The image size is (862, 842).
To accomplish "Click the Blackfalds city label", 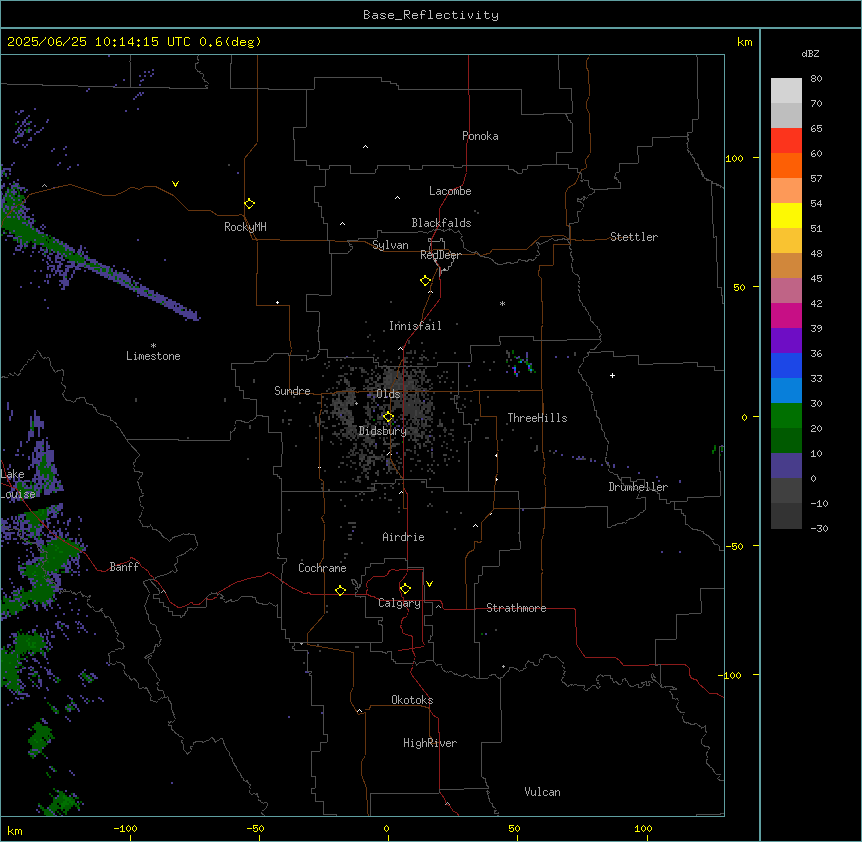I will pyautogui.click(x=441, y=223).
